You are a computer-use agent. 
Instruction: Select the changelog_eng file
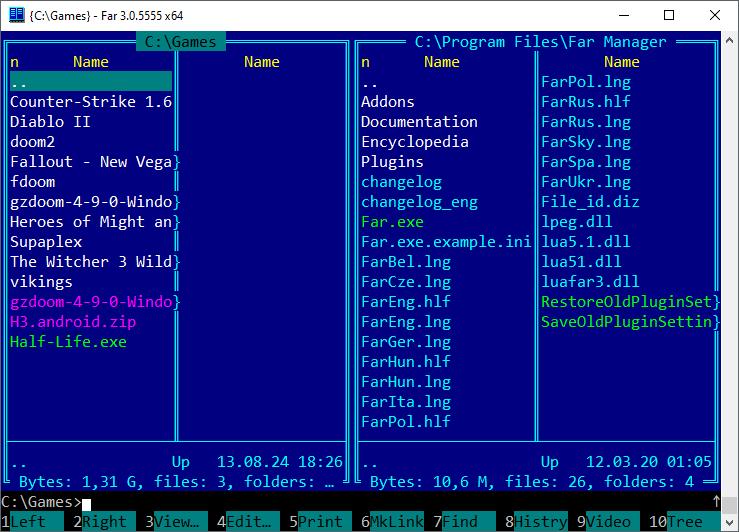click(x=419, y=202)
